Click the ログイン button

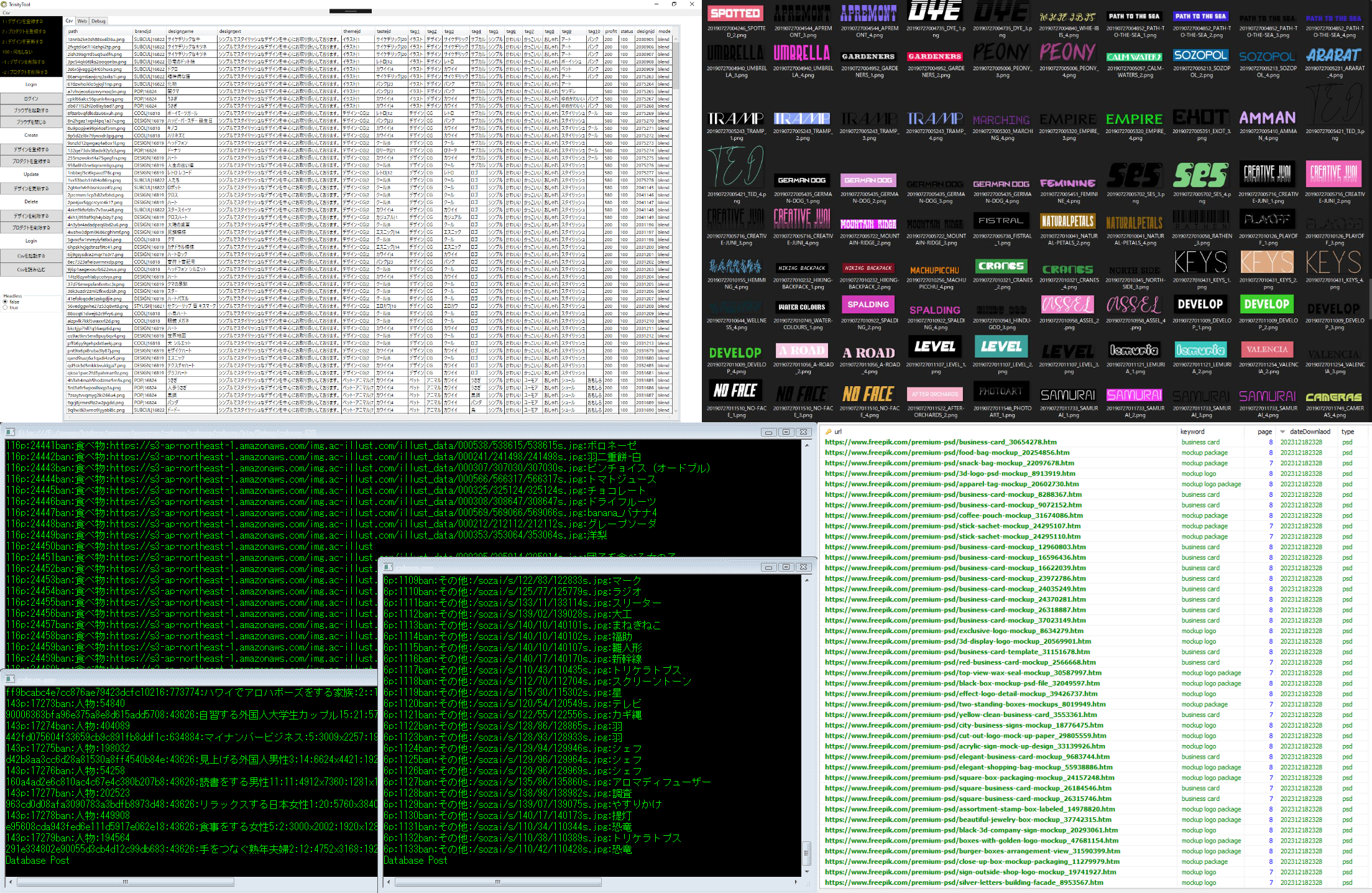tap(31, 98)
